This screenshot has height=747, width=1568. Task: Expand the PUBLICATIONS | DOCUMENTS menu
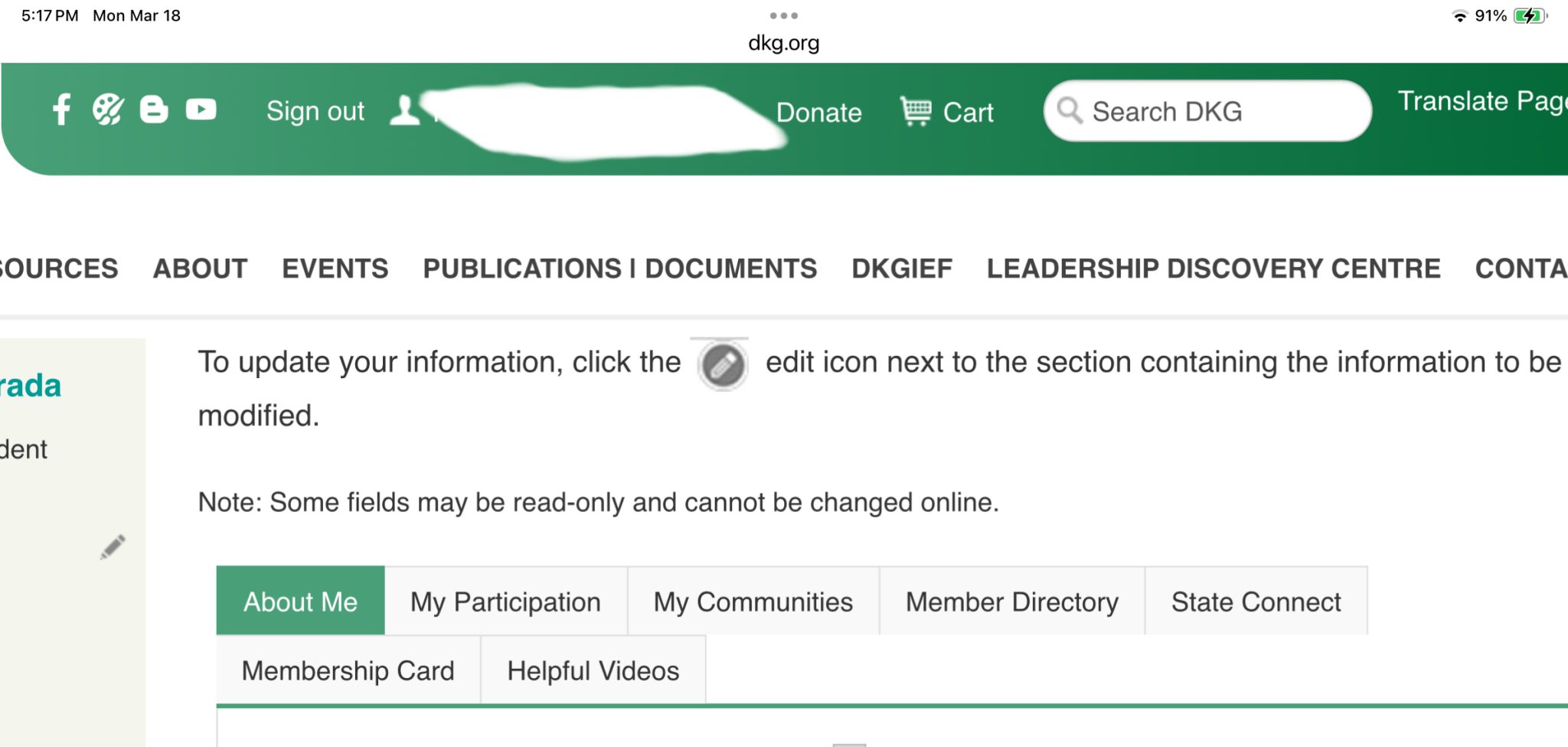coord(619,269)
